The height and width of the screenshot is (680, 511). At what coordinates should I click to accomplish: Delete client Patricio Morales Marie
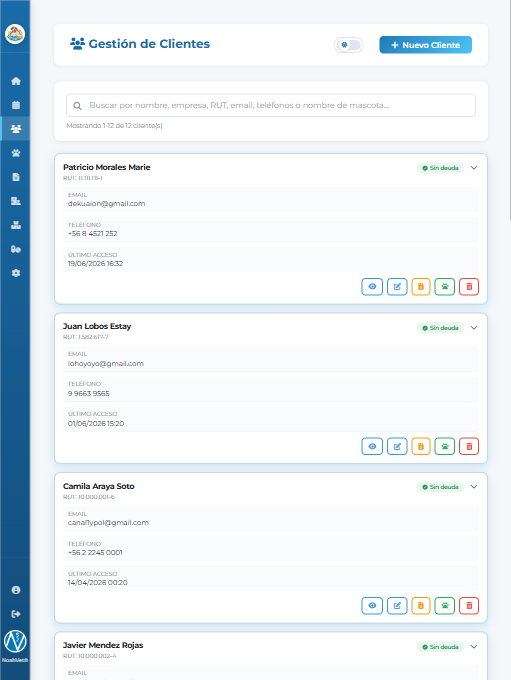pyautogui.click(x=469, y=287)
